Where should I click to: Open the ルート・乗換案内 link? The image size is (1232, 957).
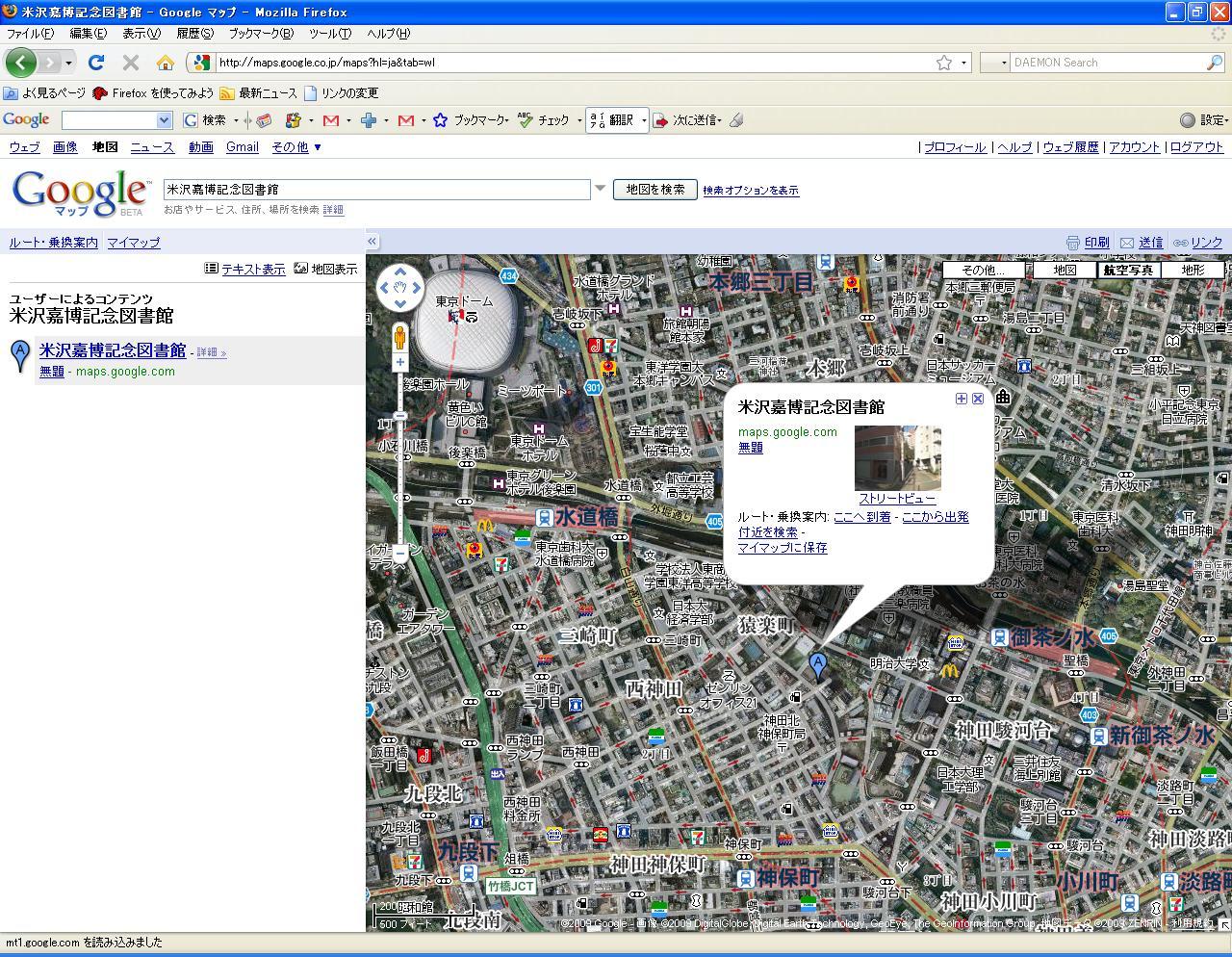(x=54, y=243)
